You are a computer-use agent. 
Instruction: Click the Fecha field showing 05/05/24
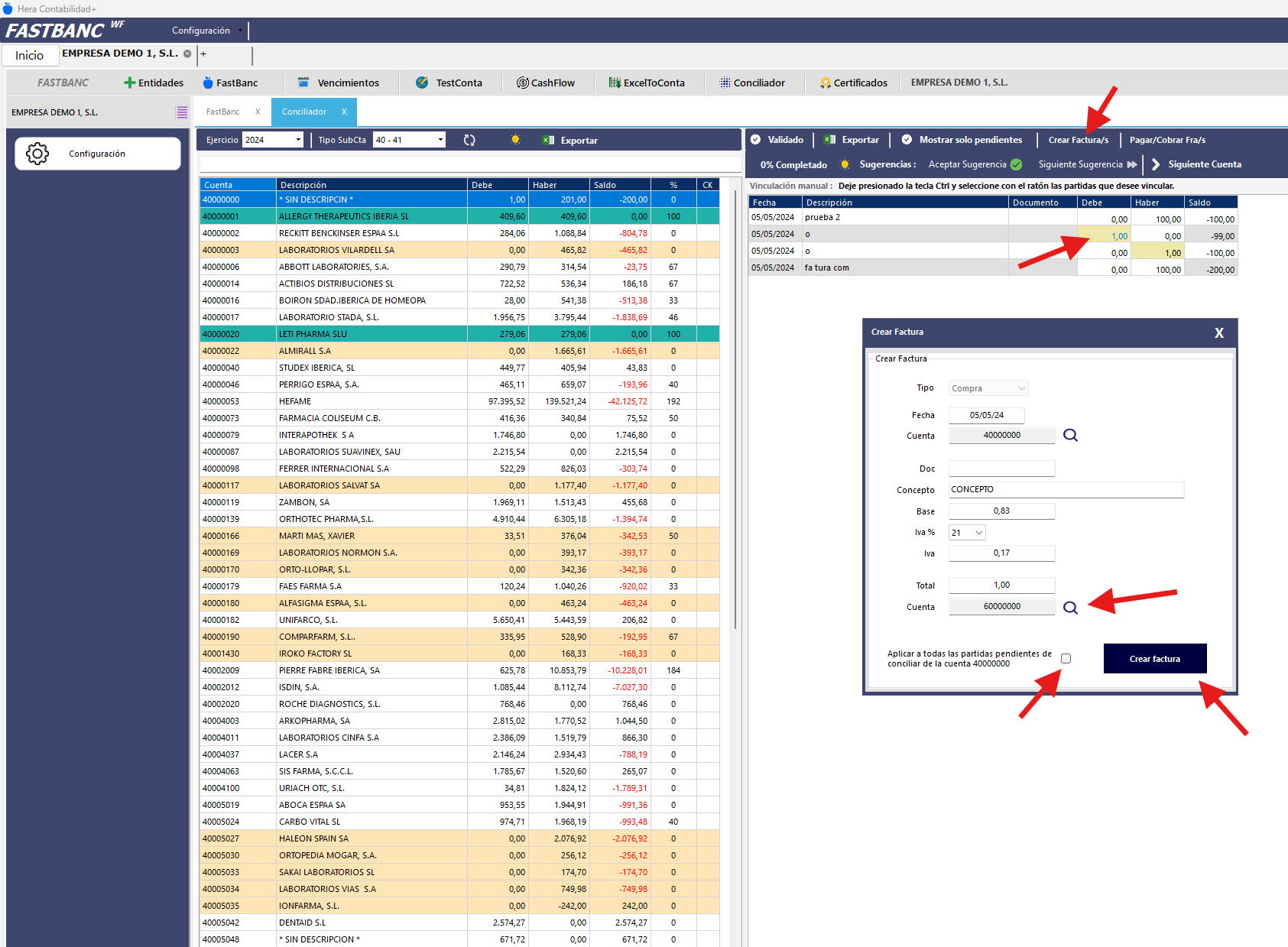pyautogui.click(x=986, y=415)
